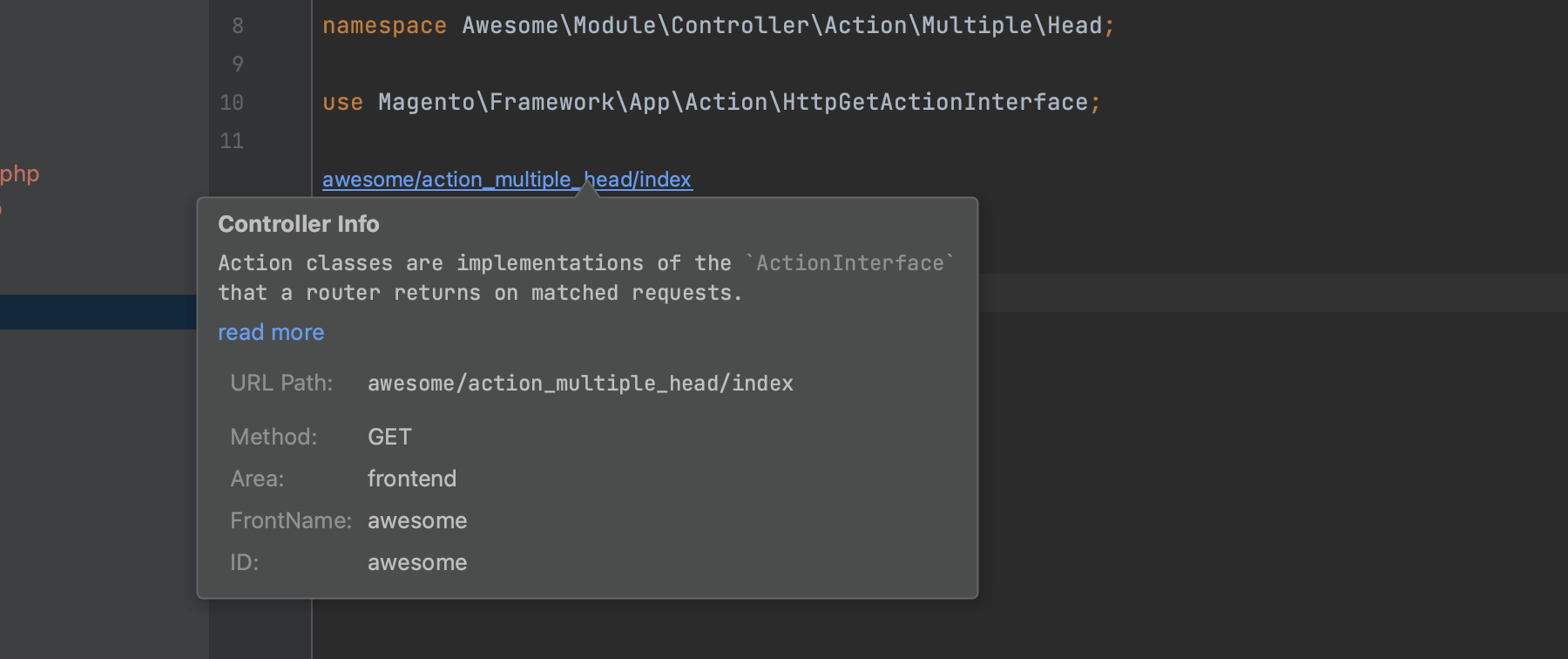1568x659 pixels.
Task: Click line number 8 in the gutter
Action: pyautogui.click(x=238, y=26)
